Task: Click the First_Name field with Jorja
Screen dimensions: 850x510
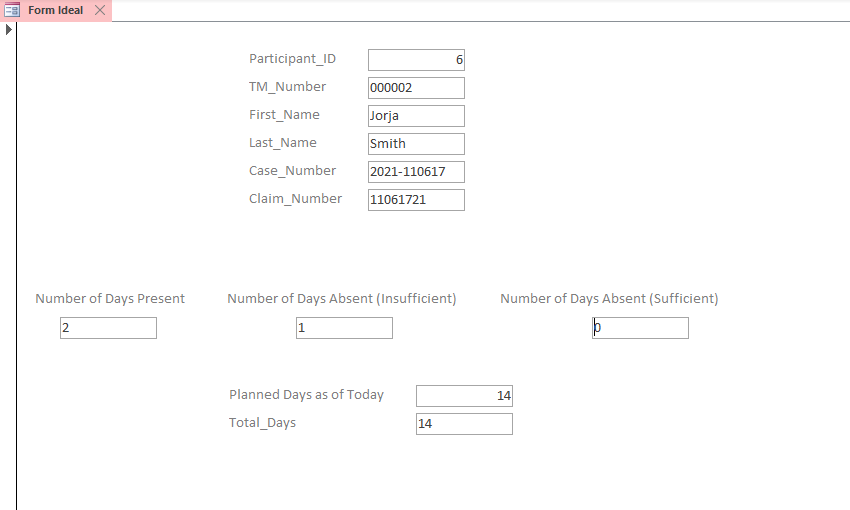Action: pos(416,116)
